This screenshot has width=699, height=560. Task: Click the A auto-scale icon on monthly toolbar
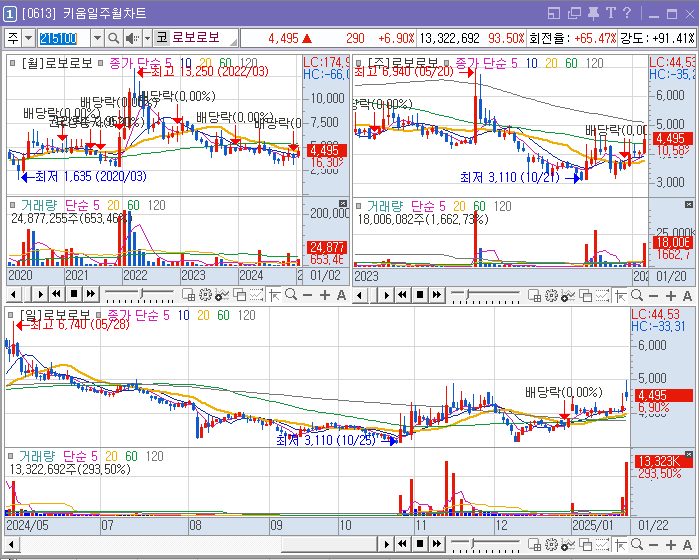point(341,295)
